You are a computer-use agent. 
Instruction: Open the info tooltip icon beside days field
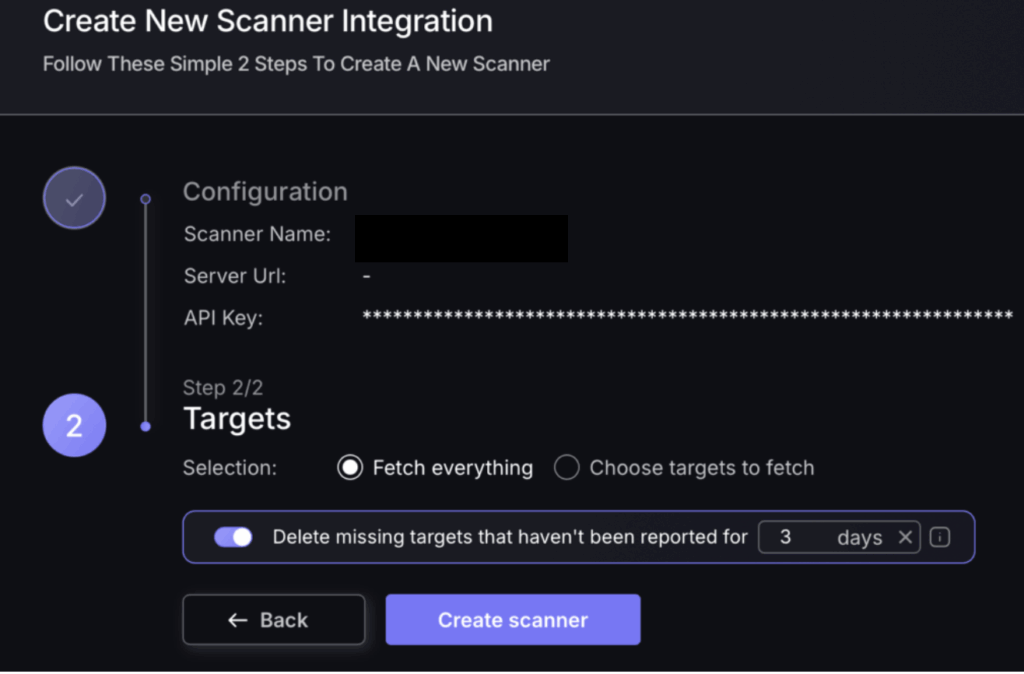pyautogui.click(x=939, y=537)
